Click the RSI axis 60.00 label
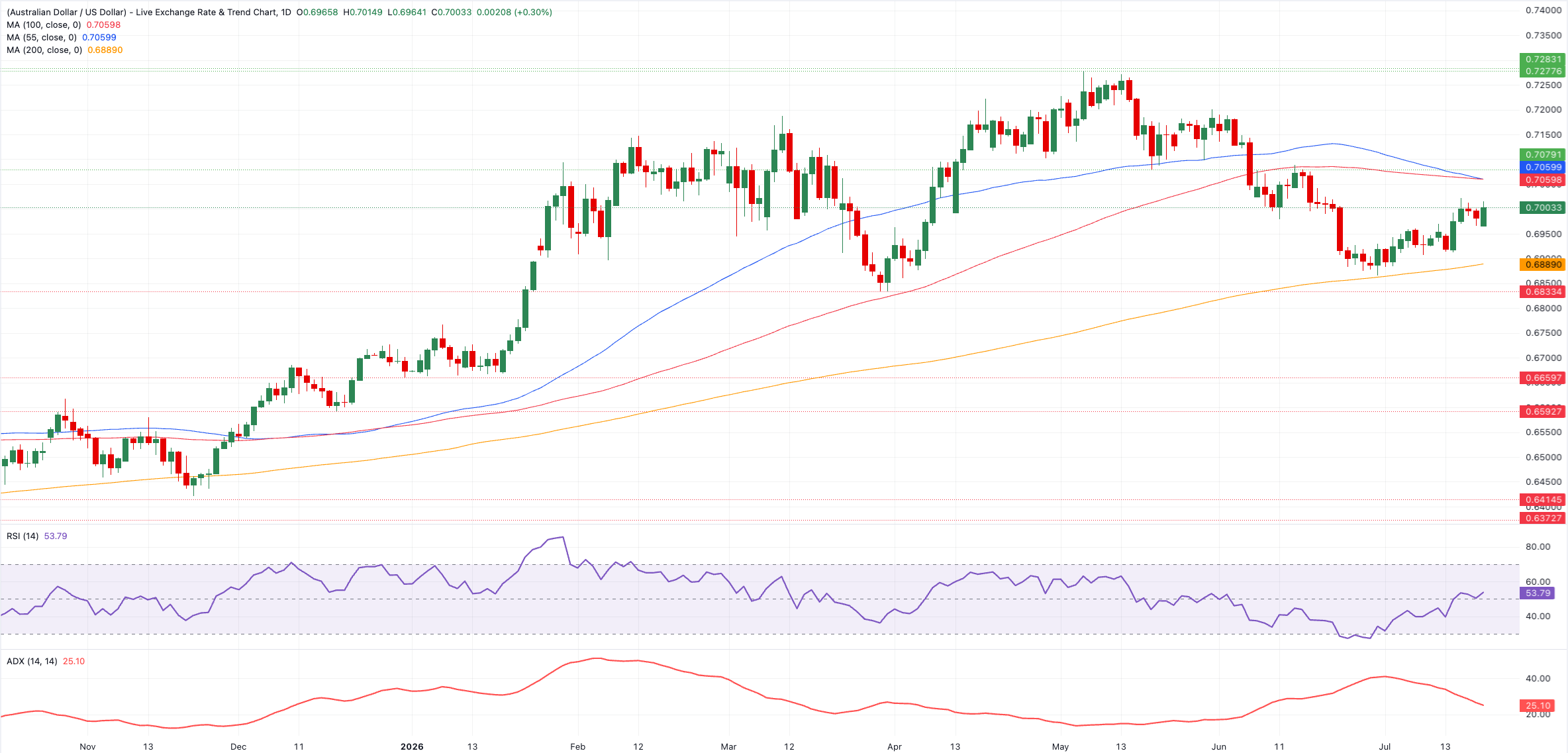The width and height of the screenshot is (1568, 753). 1538,581
